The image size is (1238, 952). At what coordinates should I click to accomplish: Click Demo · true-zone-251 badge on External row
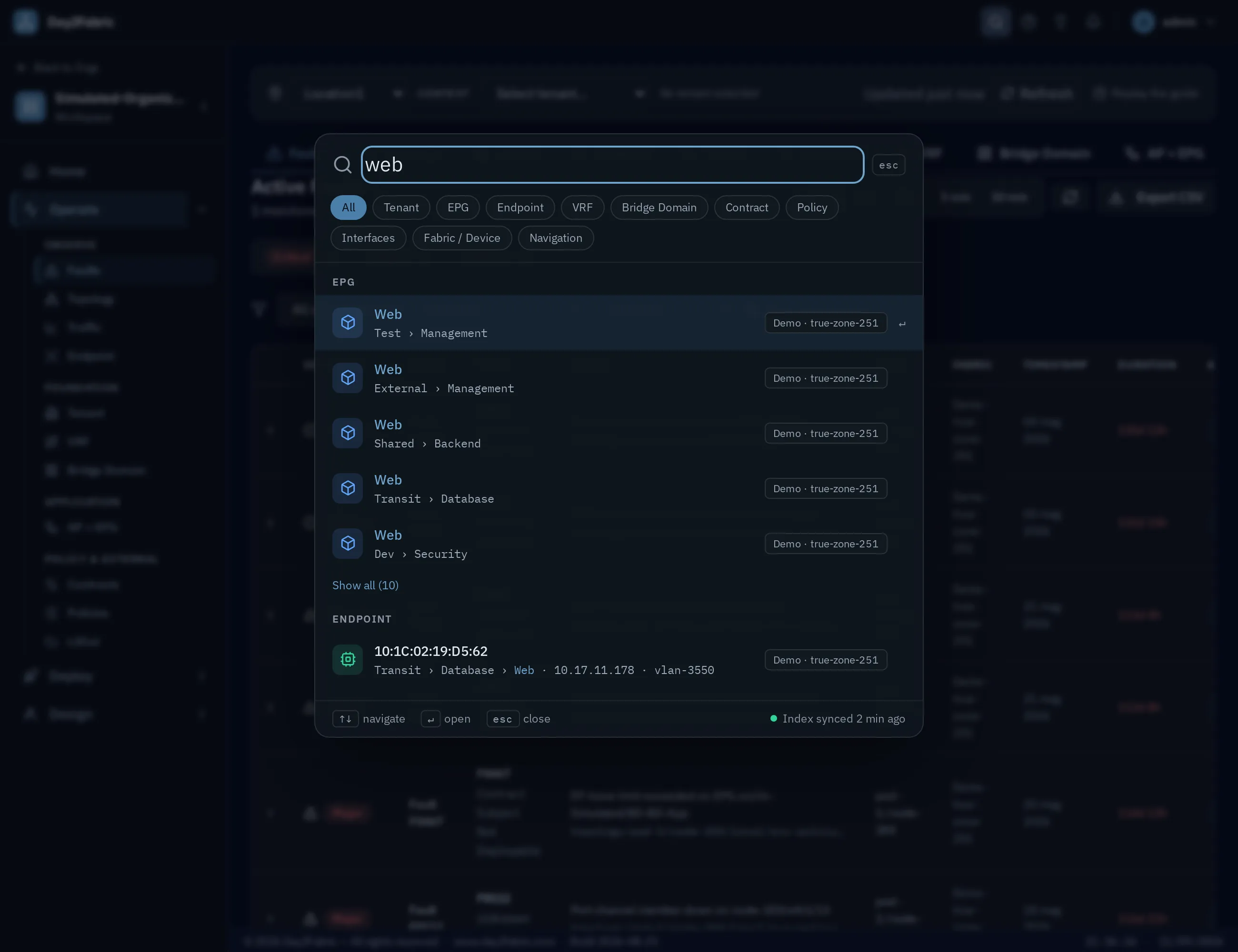(825, 378)
